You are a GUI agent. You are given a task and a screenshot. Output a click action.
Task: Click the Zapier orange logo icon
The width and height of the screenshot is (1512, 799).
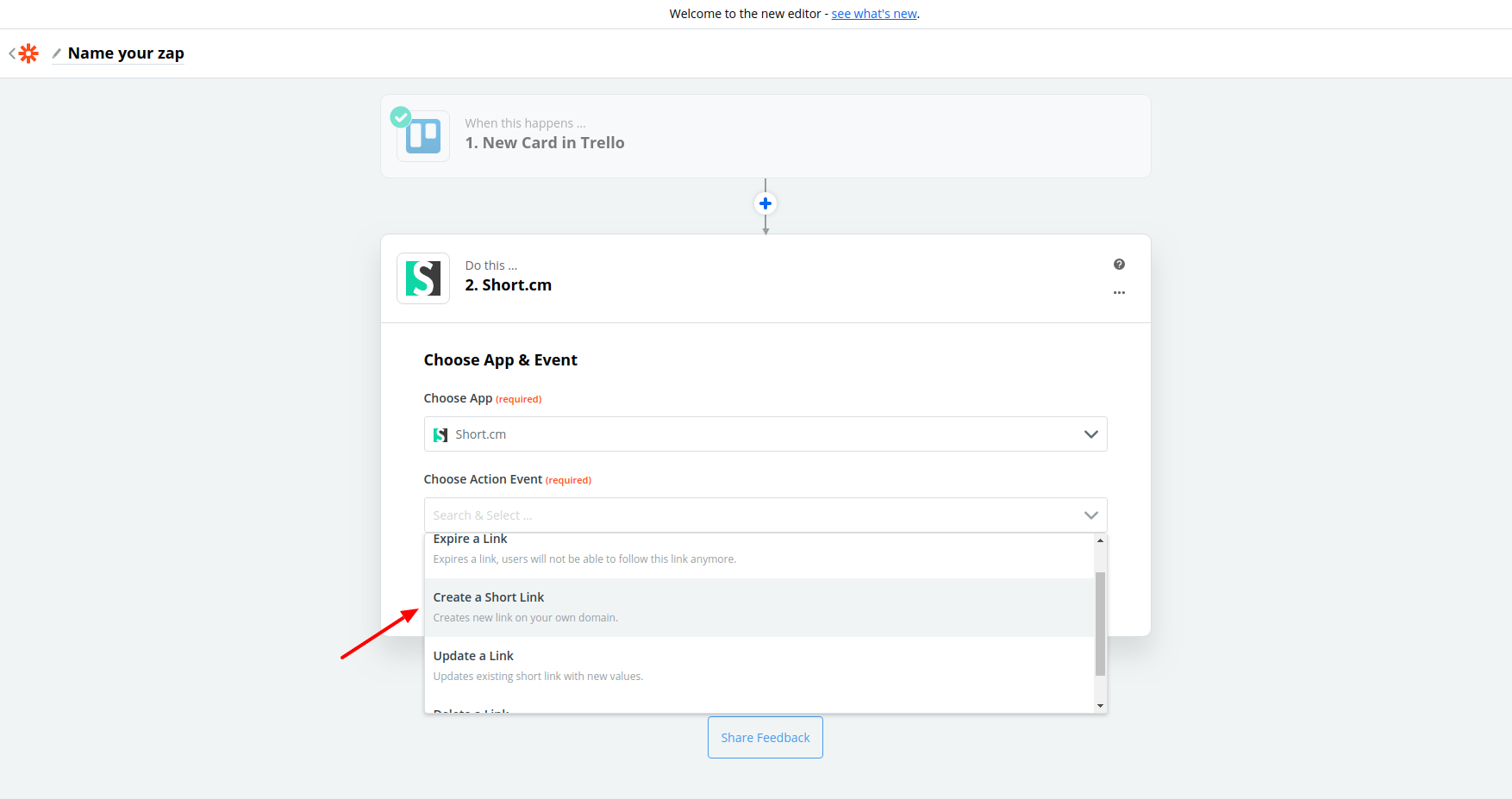[29, 53]
